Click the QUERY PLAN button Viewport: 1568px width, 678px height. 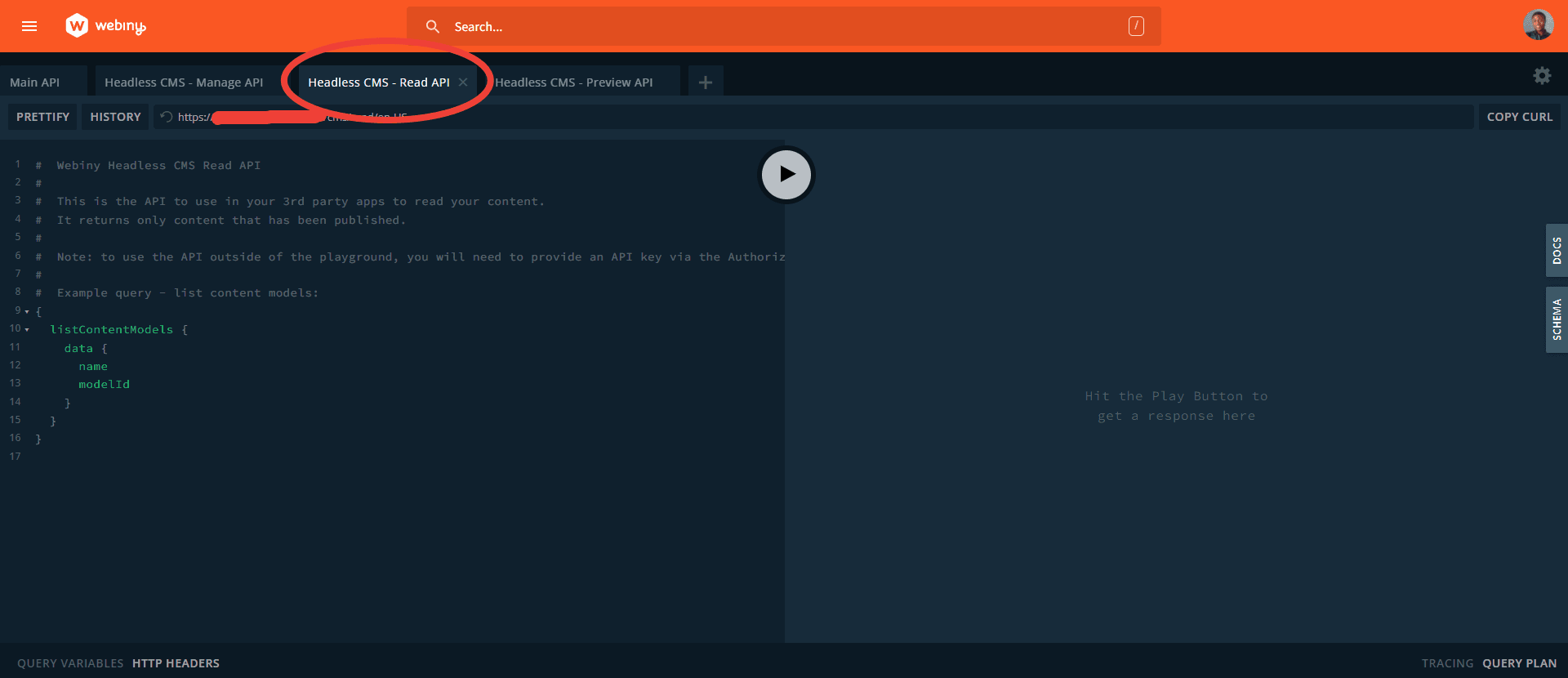pos(1520,663)
